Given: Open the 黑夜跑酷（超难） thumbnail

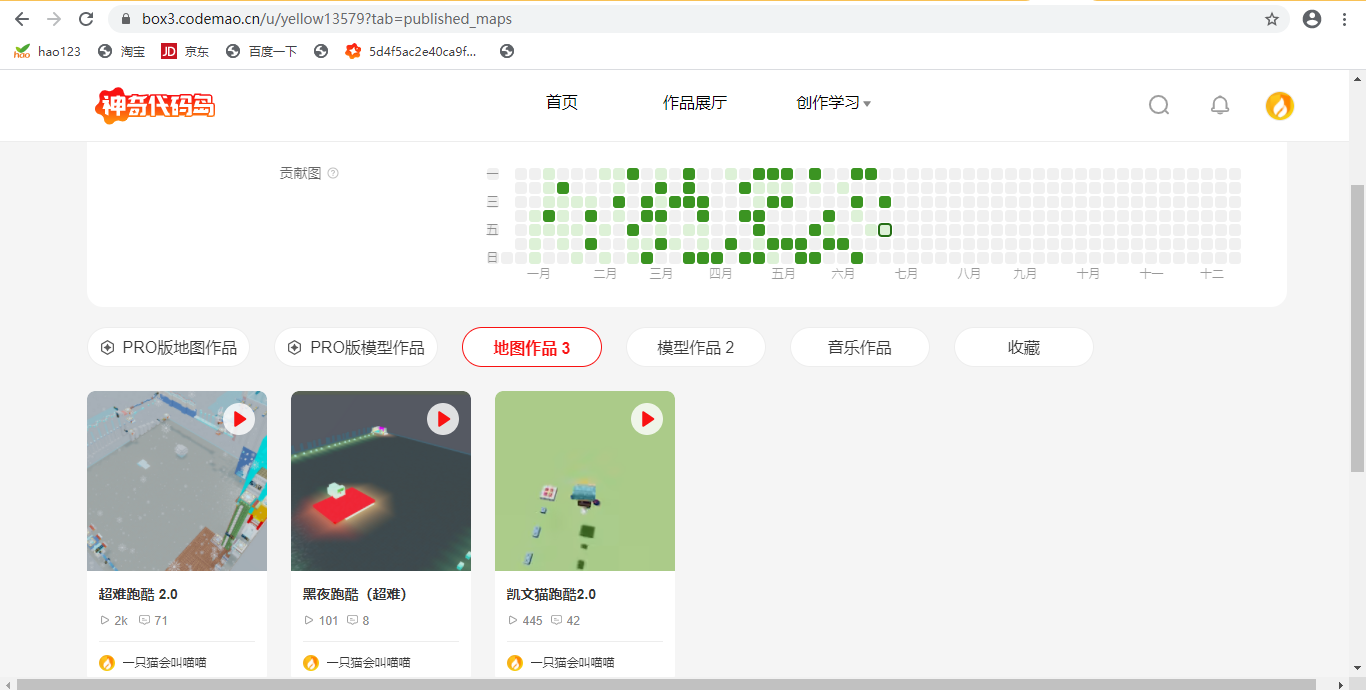Looking at the screenshot, I should point(381,481).
